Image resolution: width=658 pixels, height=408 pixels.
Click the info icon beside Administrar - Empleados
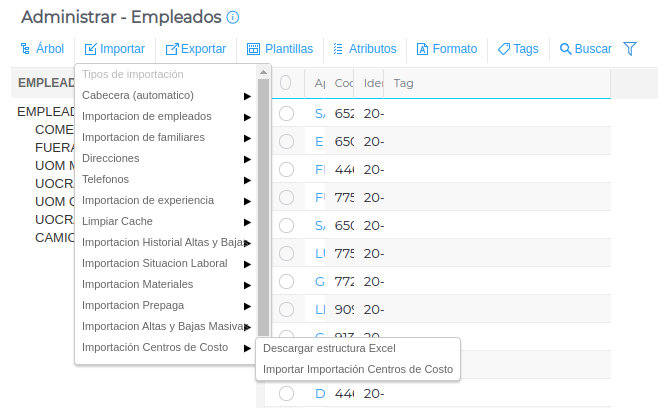(x=233, y=18)
